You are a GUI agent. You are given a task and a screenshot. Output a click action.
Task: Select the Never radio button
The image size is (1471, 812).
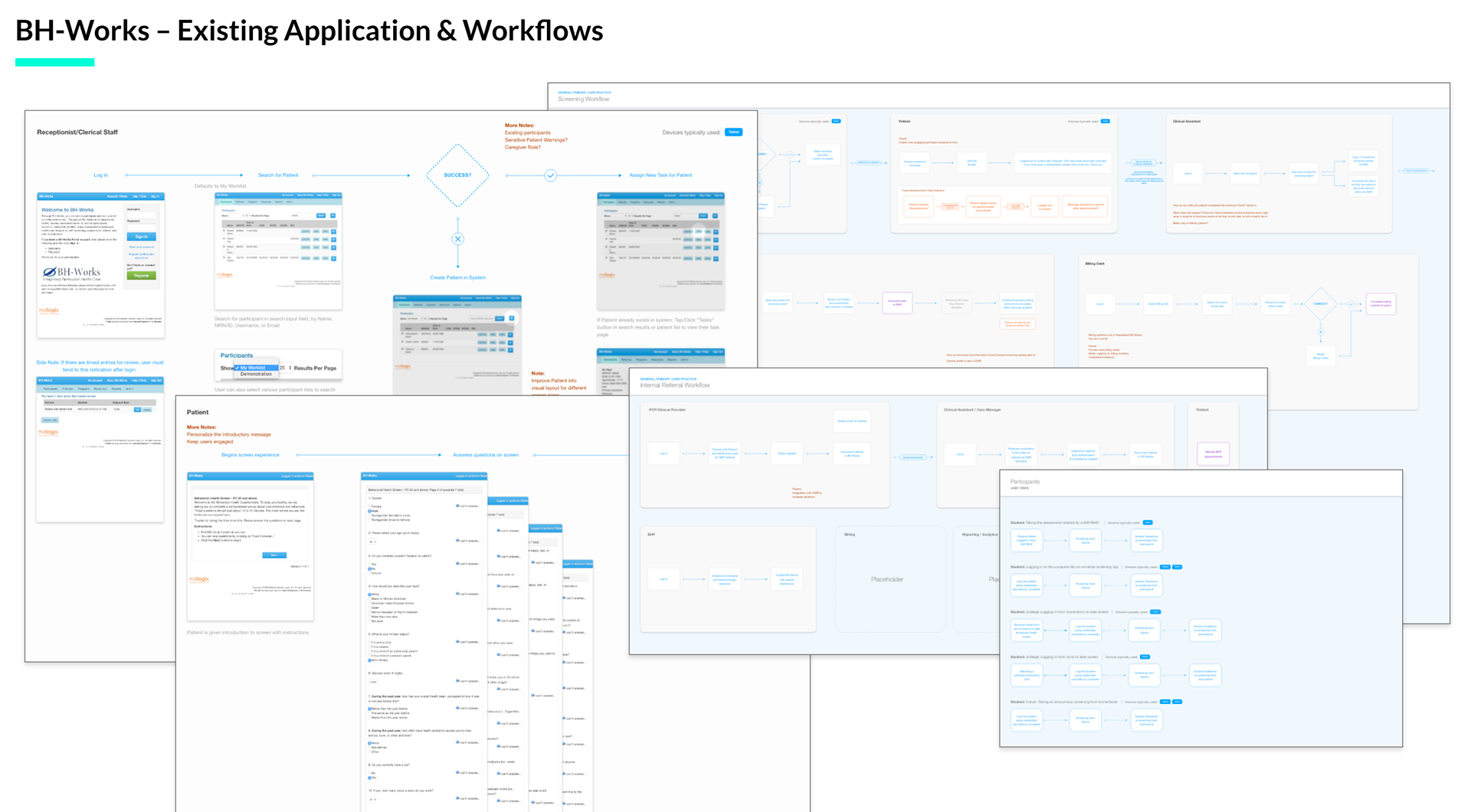(x=370, y=743)
